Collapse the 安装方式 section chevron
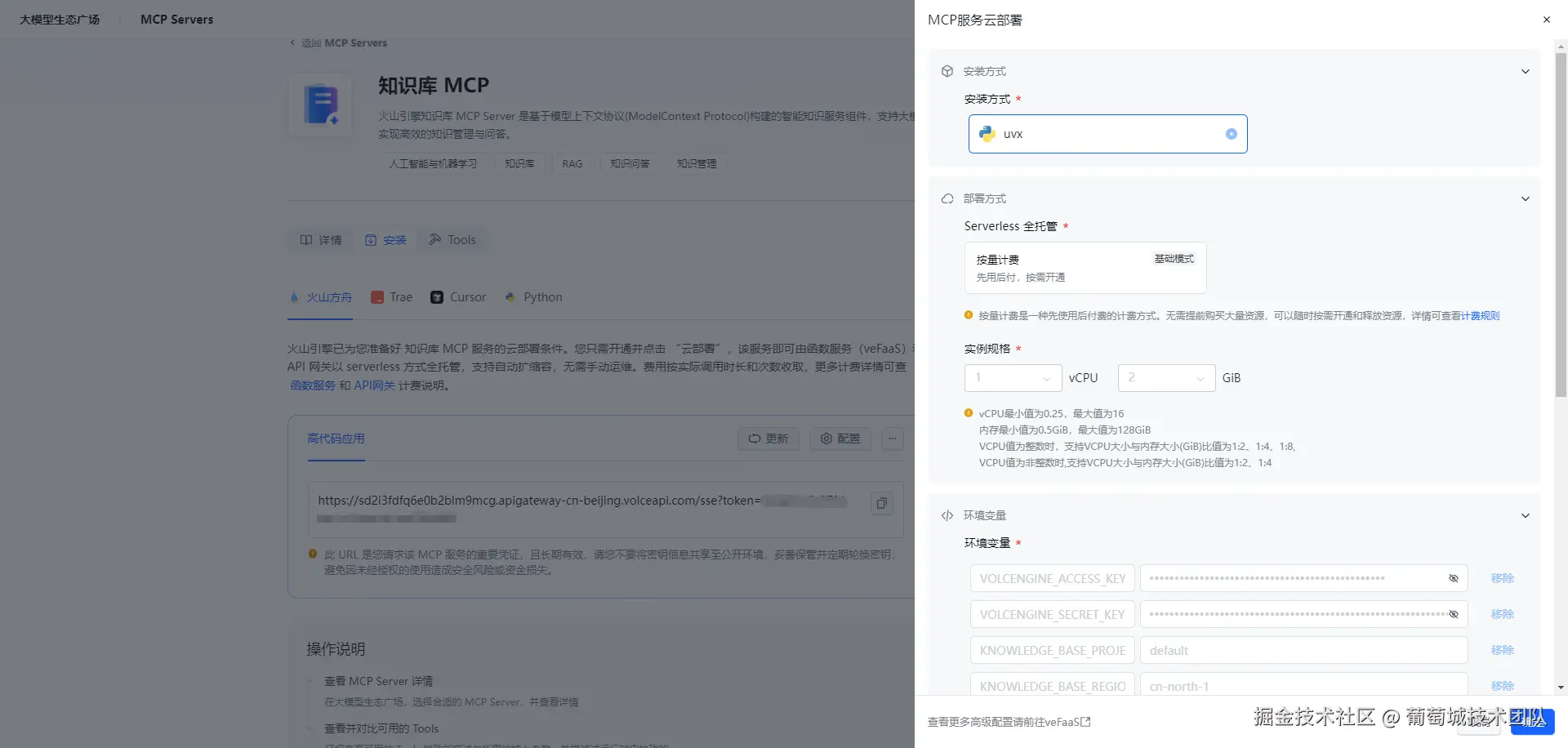Viewport: 1568px width, 748px height. point(1525,72)
